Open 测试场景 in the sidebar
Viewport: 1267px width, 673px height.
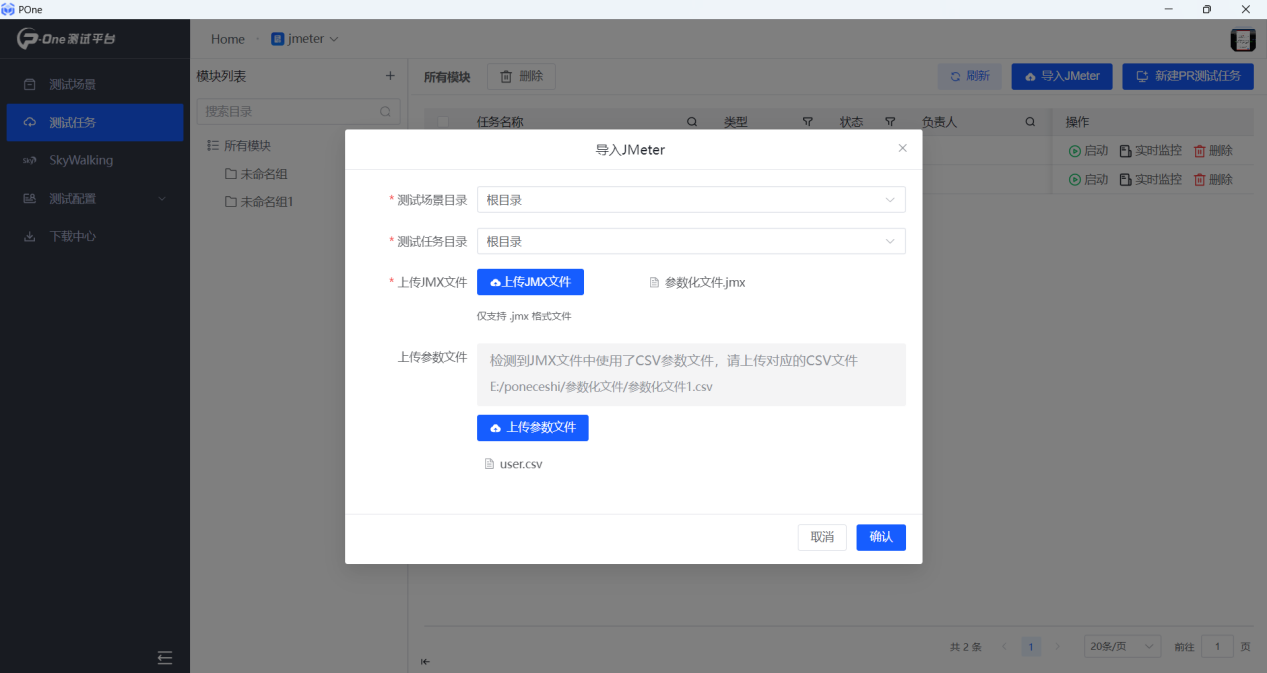pos(73,85)
